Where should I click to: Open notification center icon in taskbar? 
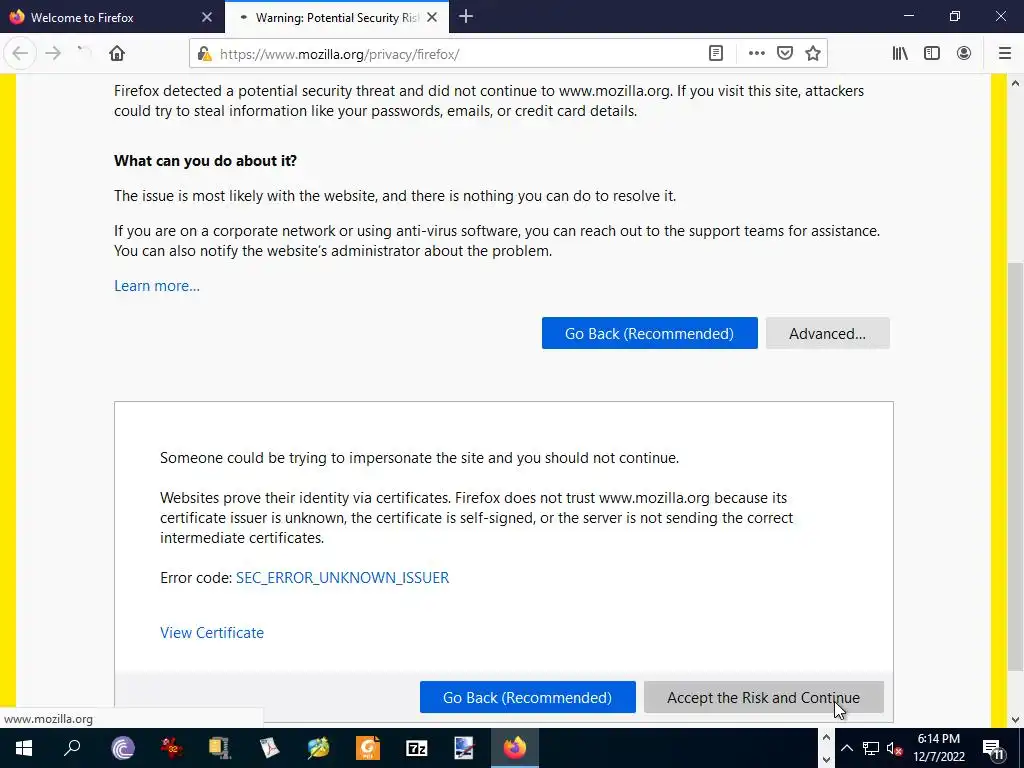pos(993,748)
